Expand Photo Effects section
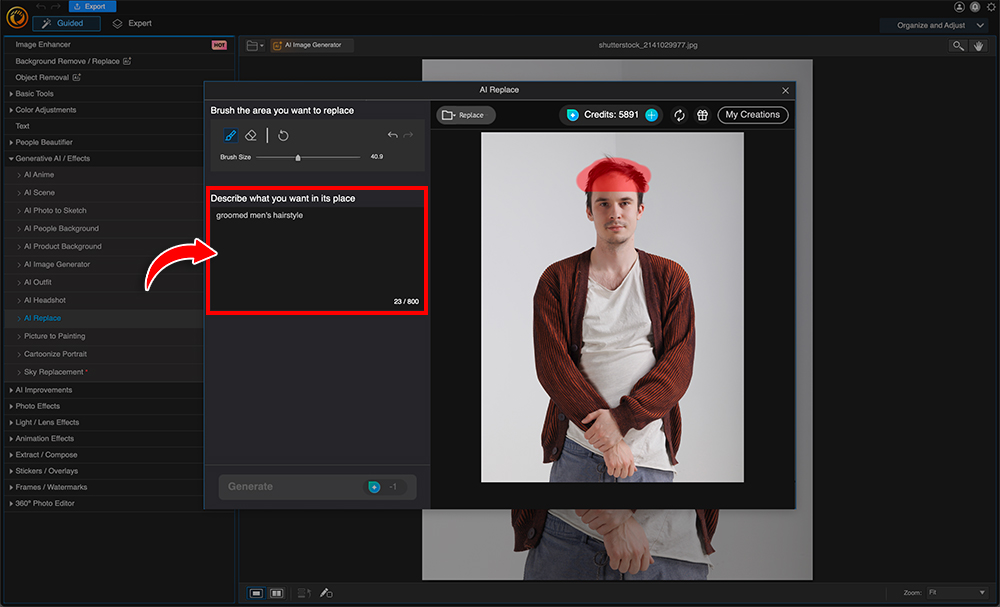This screenshot has height=607, width=1000. click(x=104, y=406)
